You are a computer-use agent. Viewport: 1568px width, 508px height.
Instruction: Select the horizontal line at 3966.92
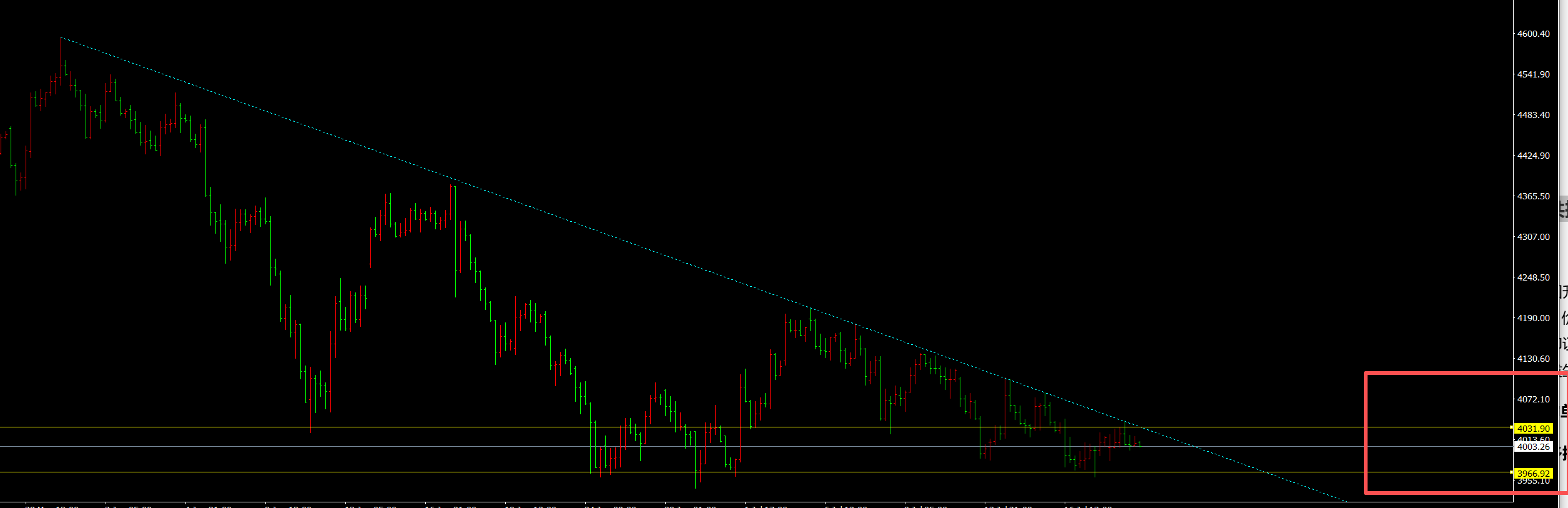coord(756,472)
